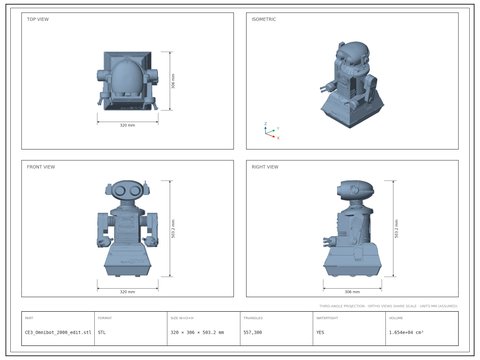This screenshot has width=480, height=360.
Task: Click the FORMAT header in title block
Action: pos(105,318)
